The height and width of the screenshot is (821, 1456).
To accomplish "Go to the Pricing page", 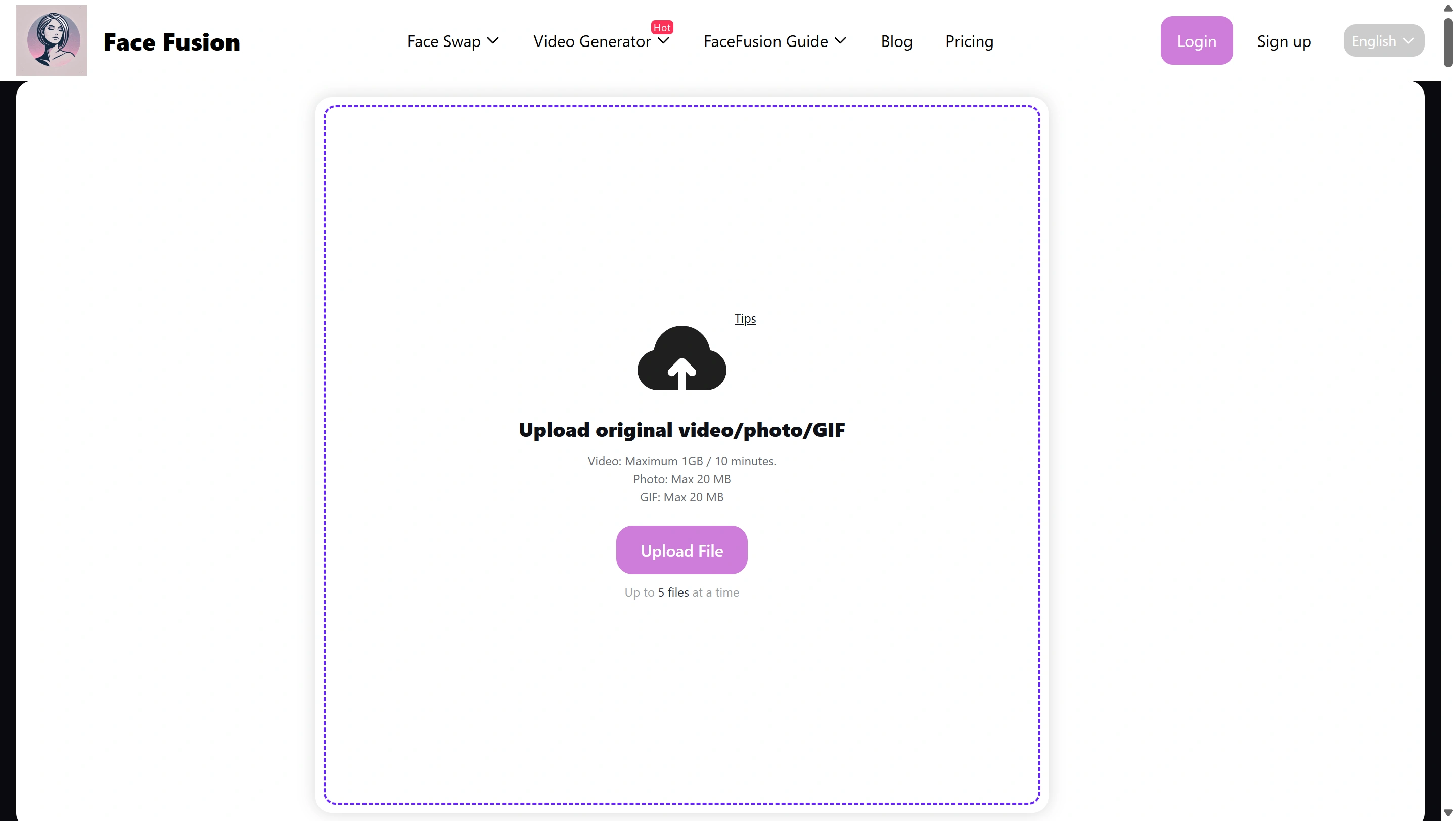I will coord(969,41).
